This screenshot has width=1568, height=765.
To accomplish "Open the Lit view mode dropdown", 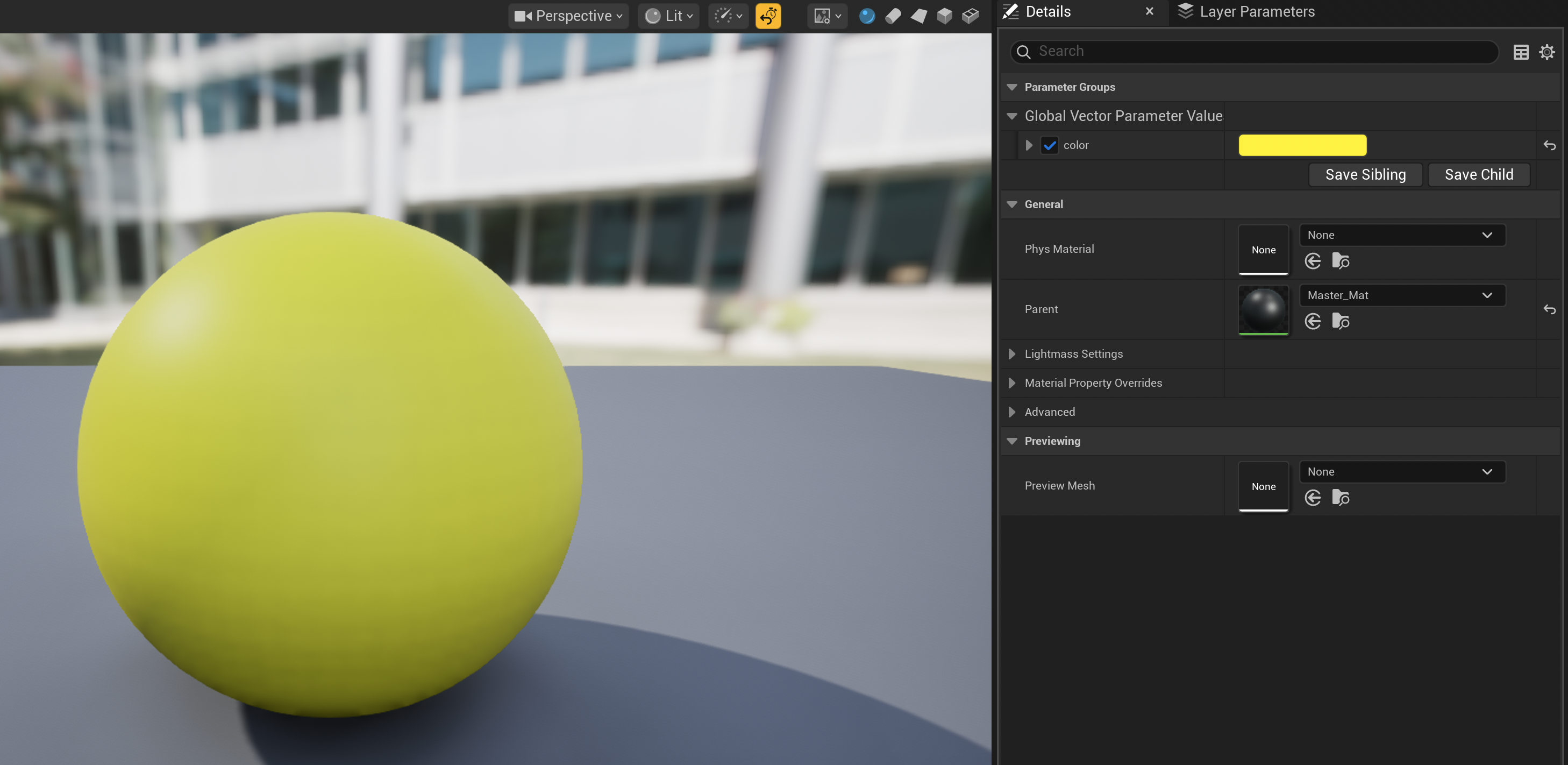I will click(668, 16).
